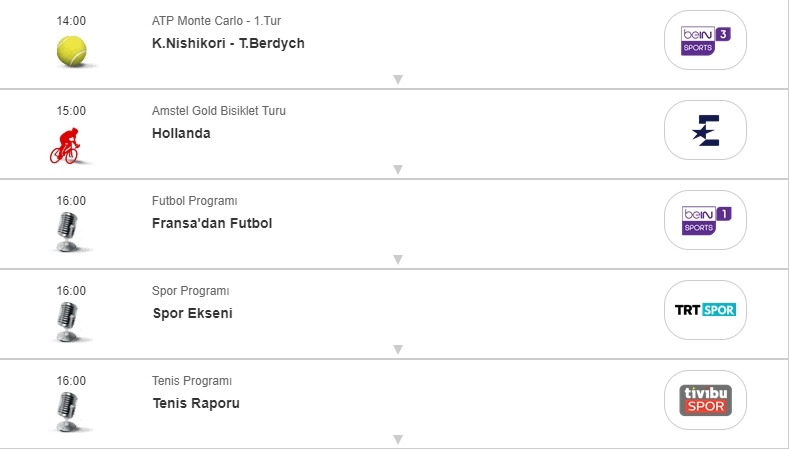The height and width of the screenshot is (449, 790).
Task: Open the beIN Sports 1 channel logo
Action: pos(705,220)
